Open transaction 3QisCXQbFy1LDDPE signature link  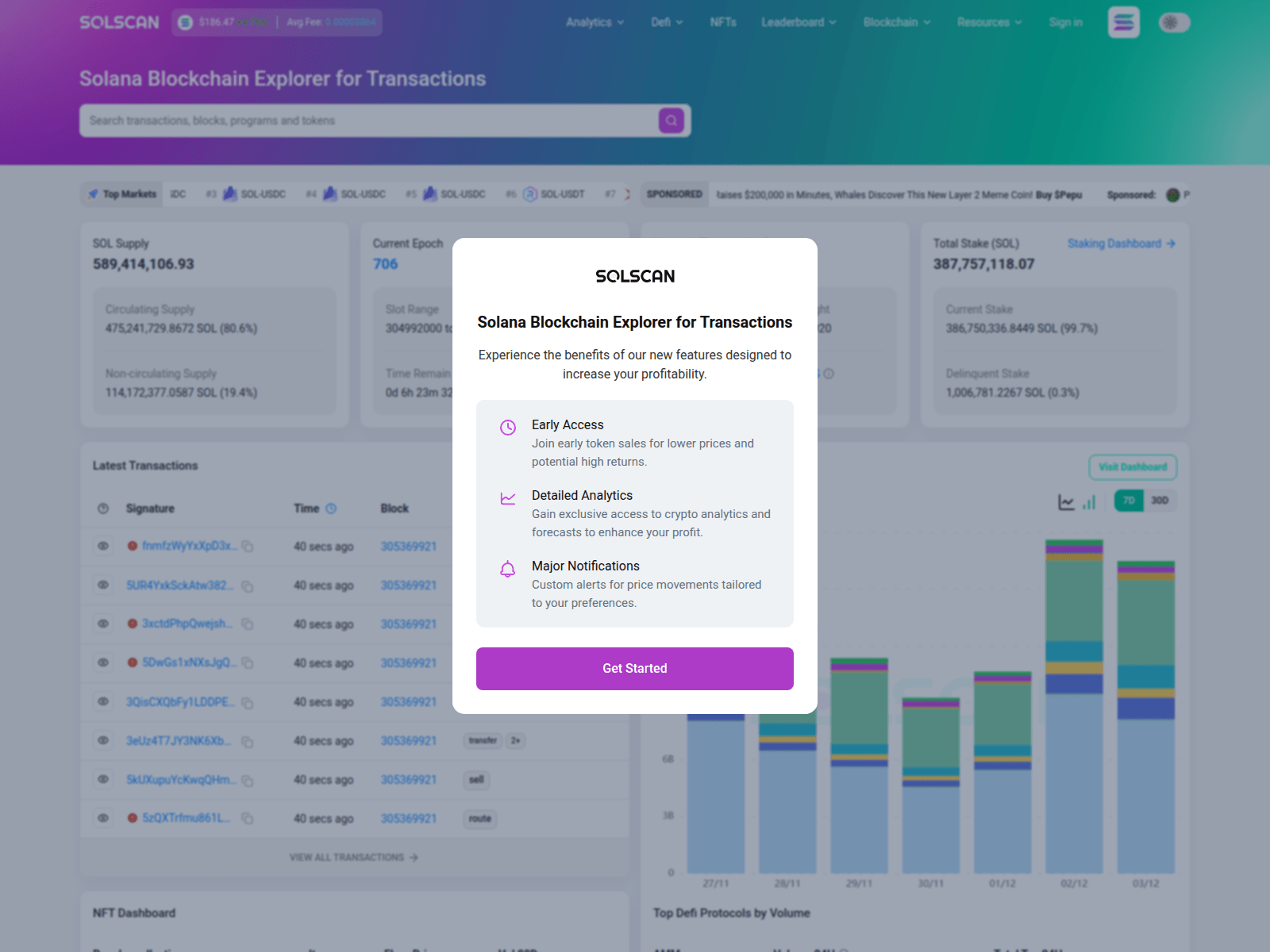(181, 702)
